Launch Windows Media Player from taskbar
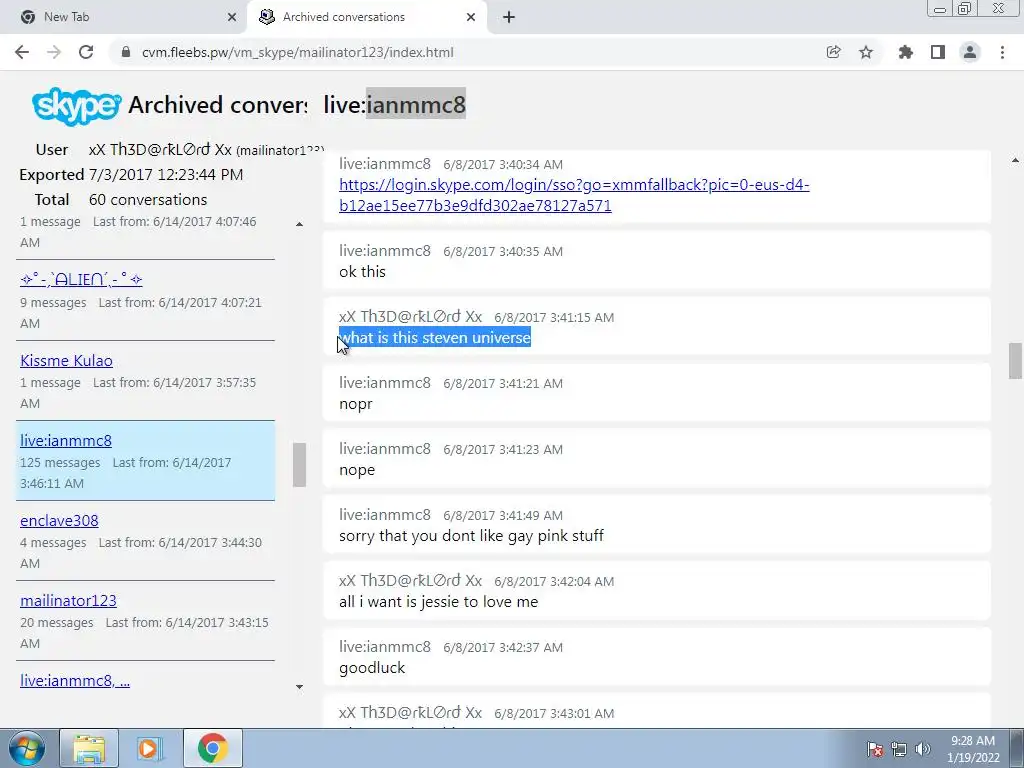 pyautogui.click(x=149, y=748)
